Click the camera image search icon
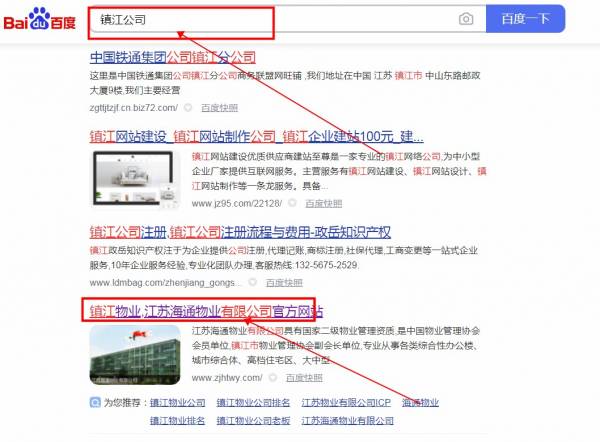600x442 pixels. [x=466, y=19]
